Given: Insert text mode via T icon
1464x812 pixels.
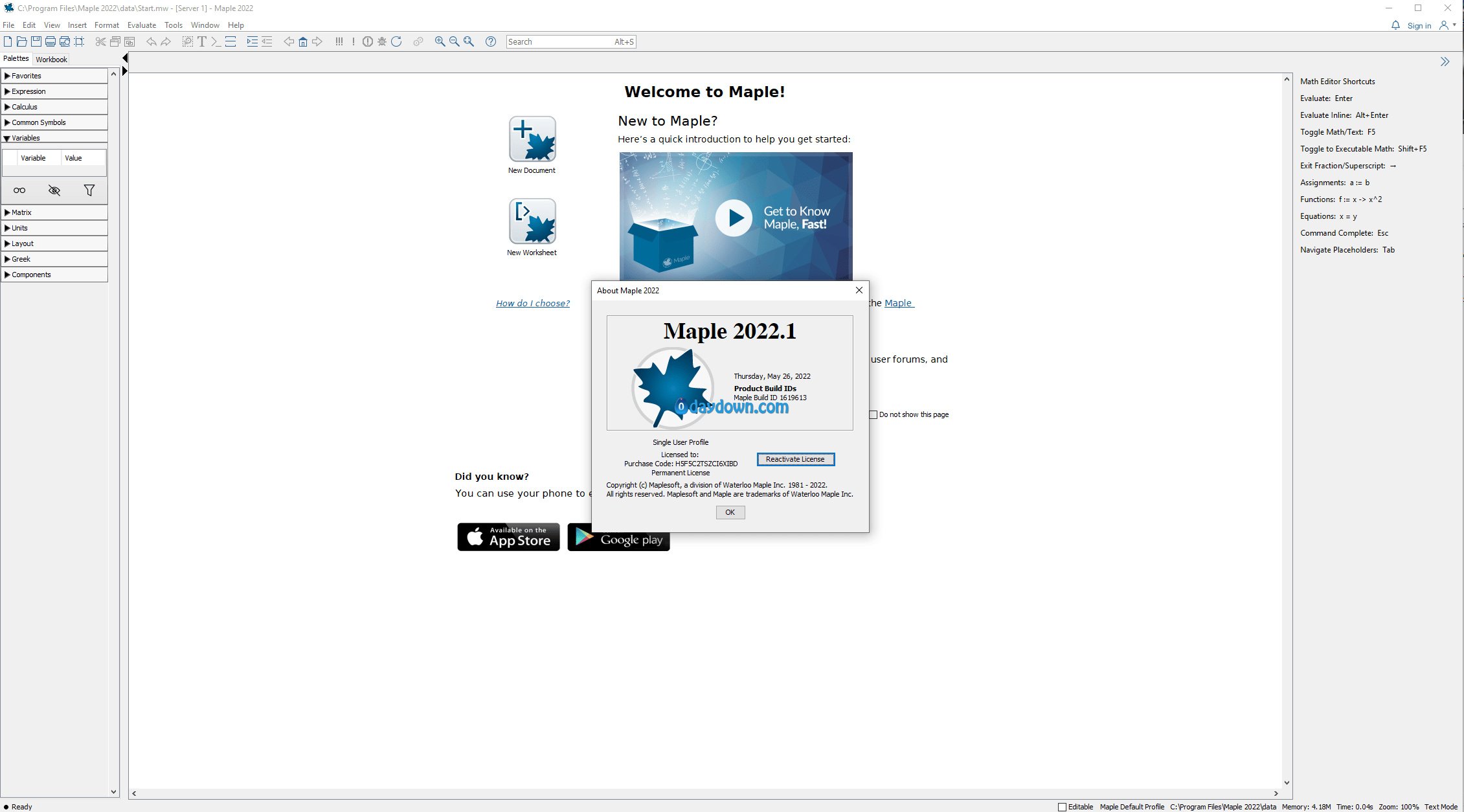Looking at the screenshot, I should (x=202, y=41).
